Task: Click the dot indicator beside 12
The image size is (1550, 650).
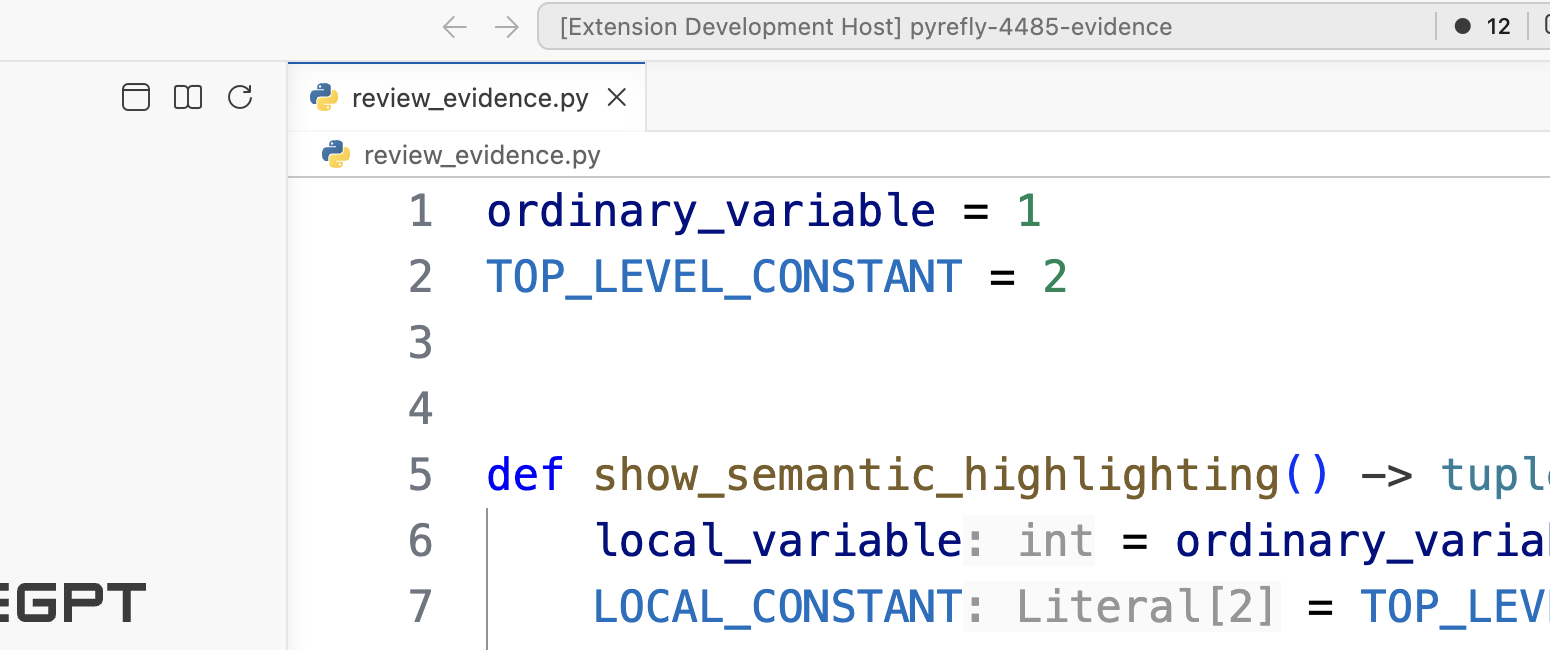Action: tap(1463, 27)
